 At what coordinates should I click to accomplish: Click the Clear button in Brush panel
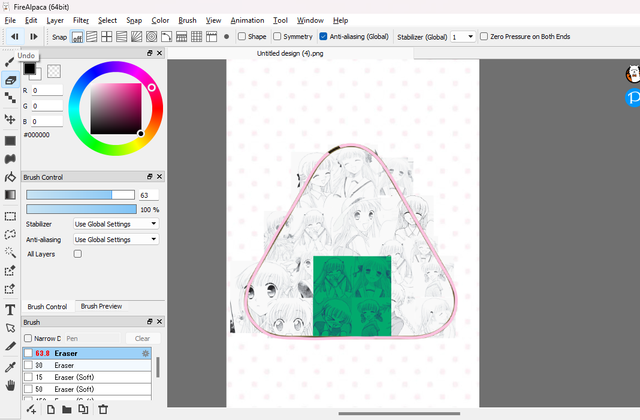coord(142,338)
